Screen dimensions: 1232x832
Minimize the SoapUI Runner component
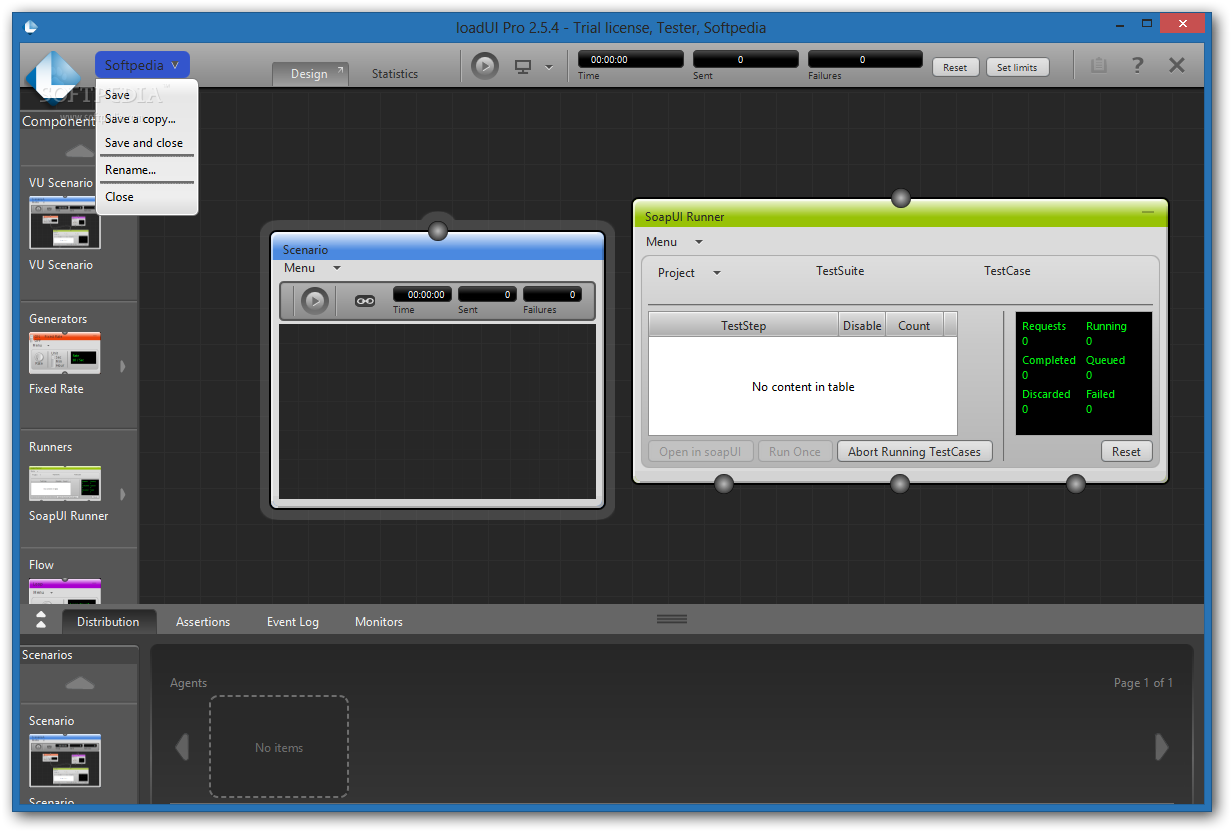(x=1148, y=212)
